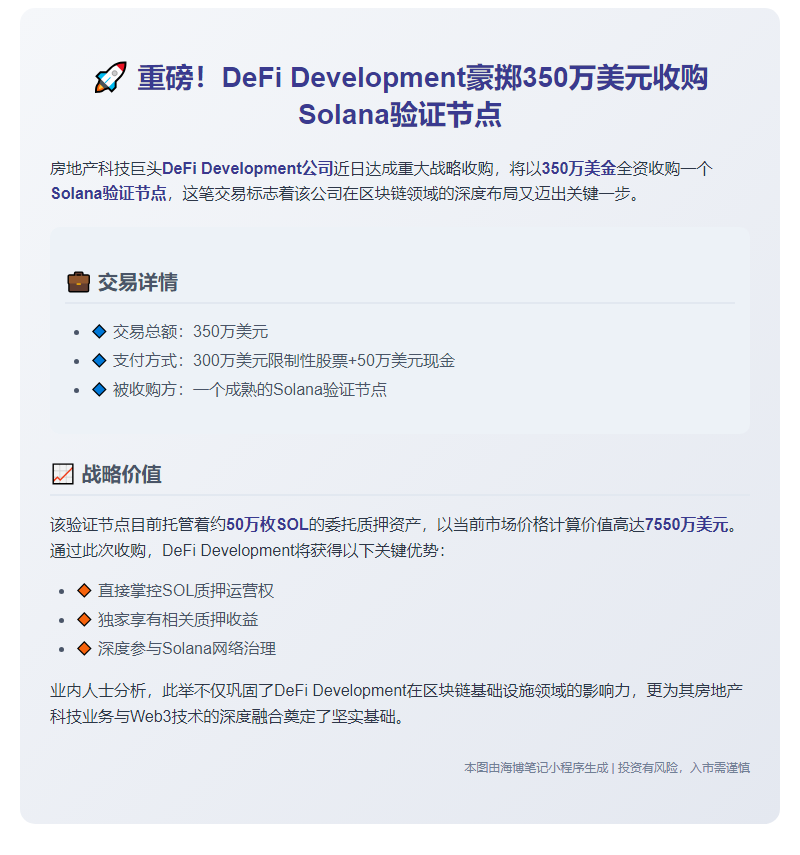Click the list item 直接掌控SOL质押运营权

(x=186, y=591)
